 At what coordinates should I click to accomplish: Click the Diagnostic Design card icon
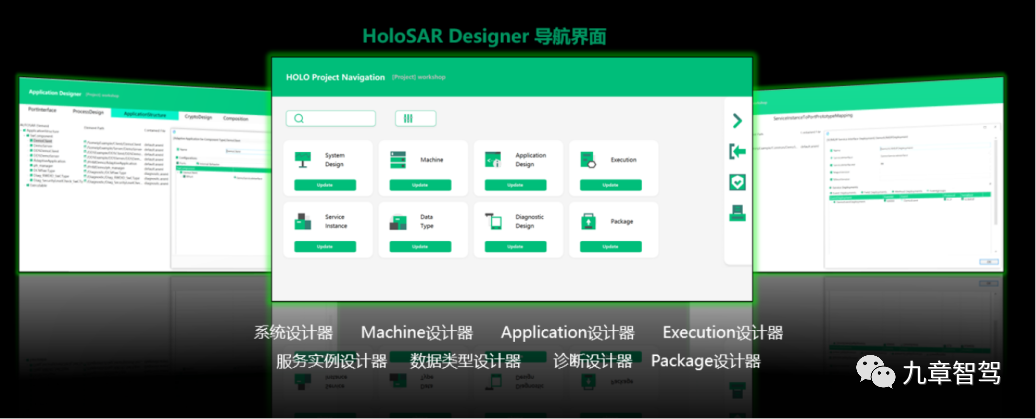pyautogui.click(x=493, y=221)
